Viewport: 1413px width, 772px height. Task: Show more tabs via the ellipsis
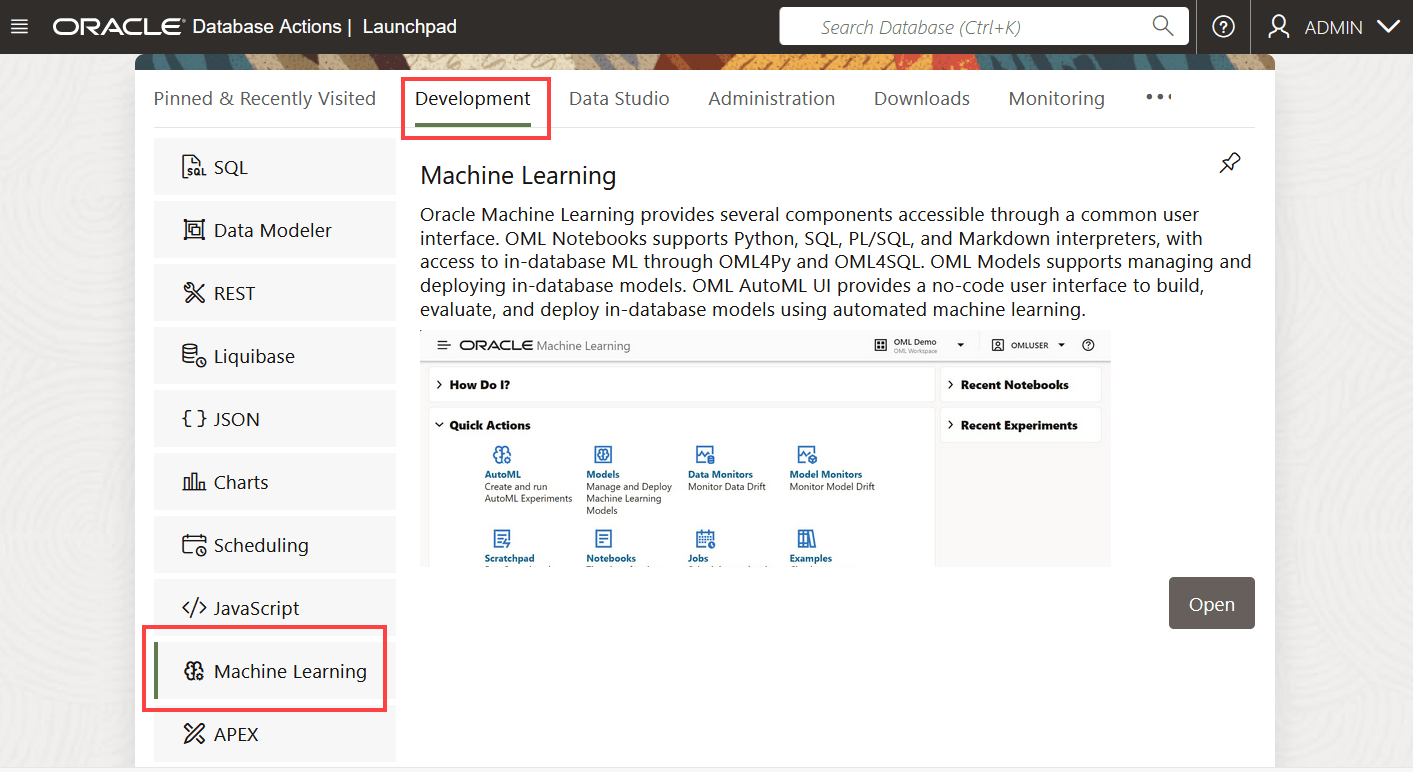pyautogui.click(x=1158, y=97)
